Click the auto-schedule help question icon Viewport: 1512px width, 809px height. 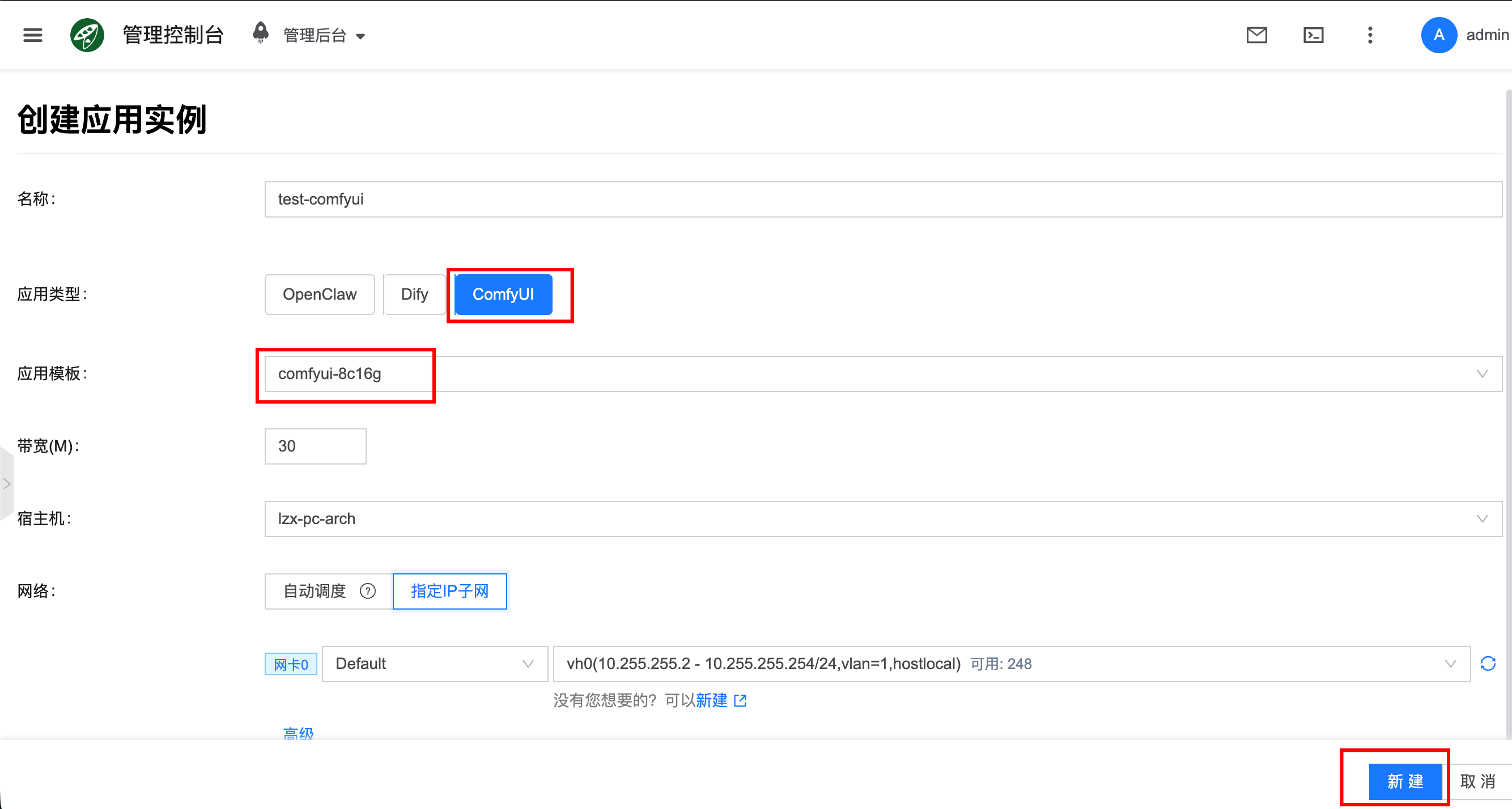coord(368,591)
